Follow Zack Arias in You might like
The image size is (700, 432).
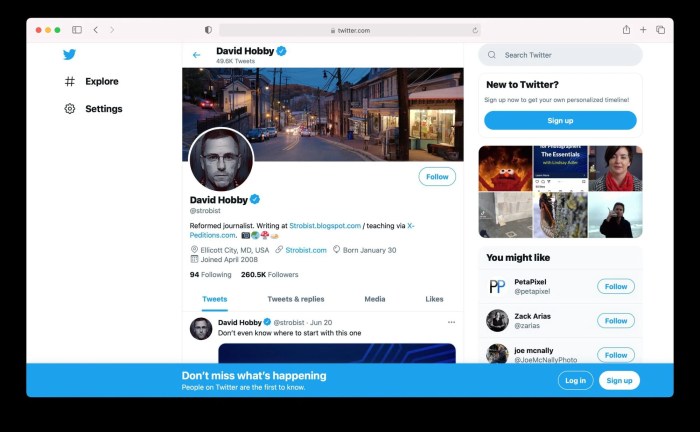(616, 321)
